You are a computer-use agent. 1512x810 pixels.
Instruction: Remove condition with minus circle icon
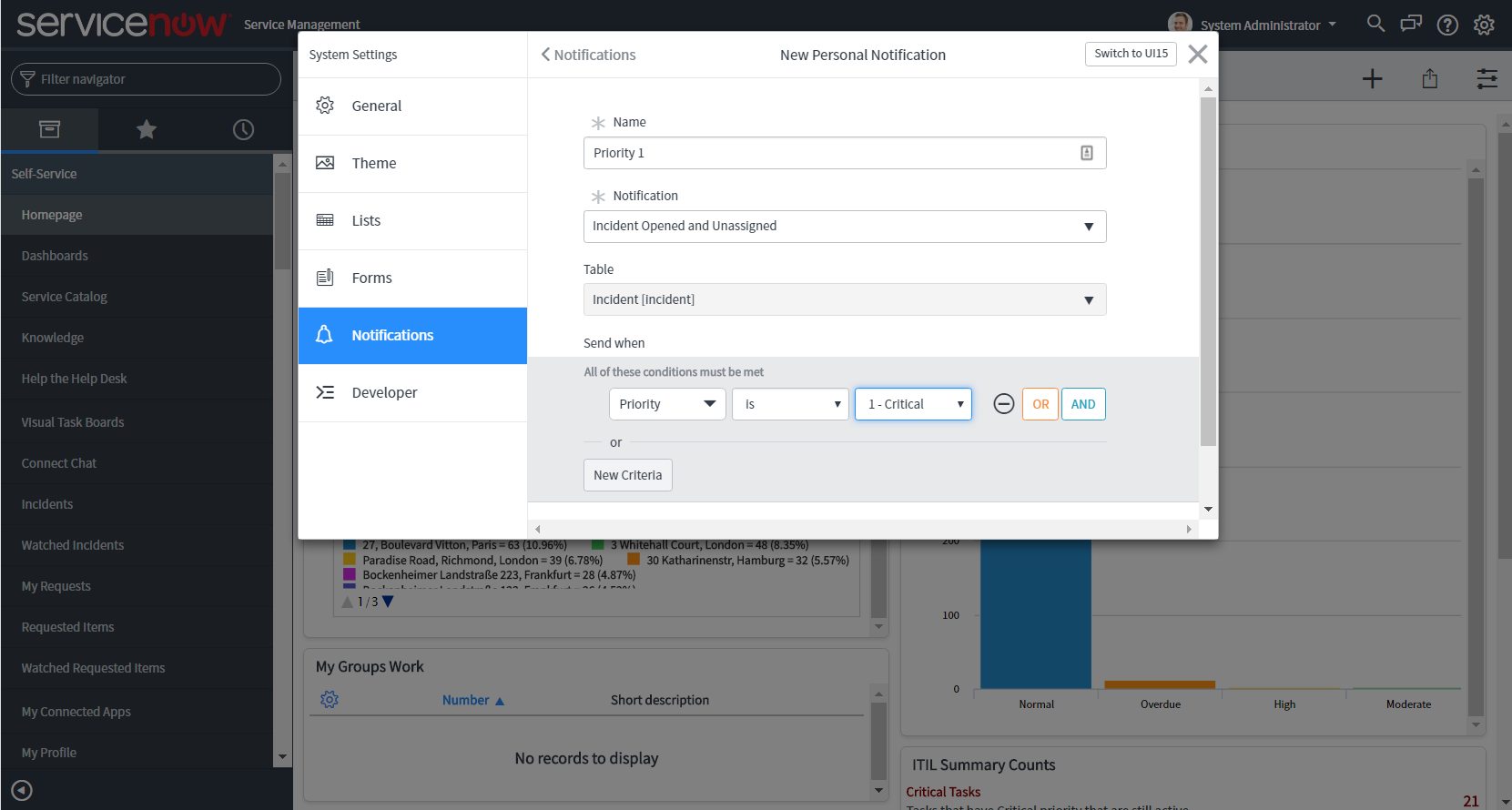1003,404
